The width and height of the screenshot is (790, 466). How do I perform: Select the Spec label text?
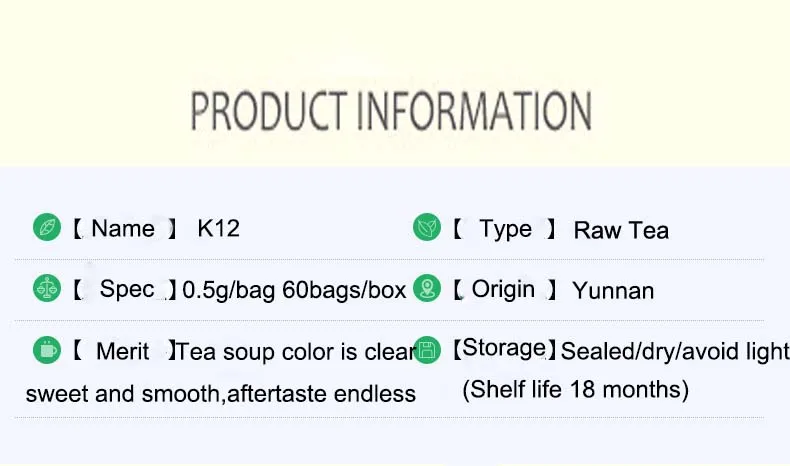[x=127, y=290]
